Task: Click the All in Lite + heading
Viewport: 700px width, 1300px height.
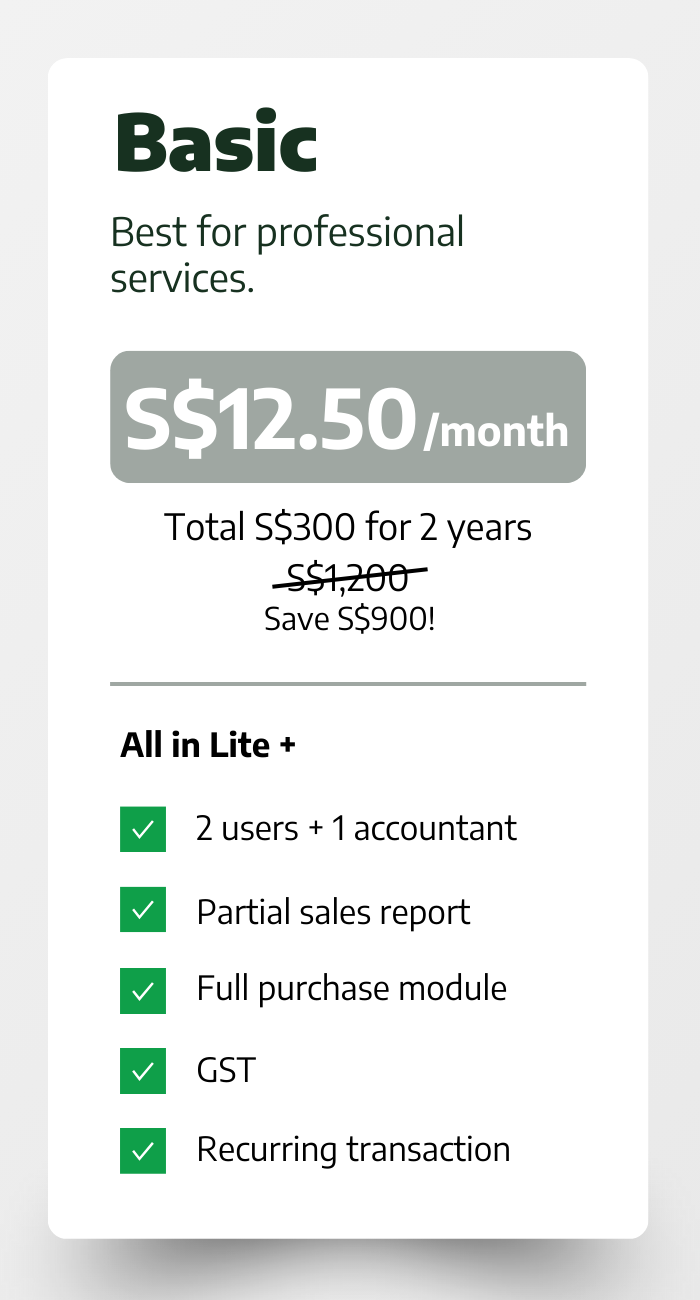Action: point(208,745)
